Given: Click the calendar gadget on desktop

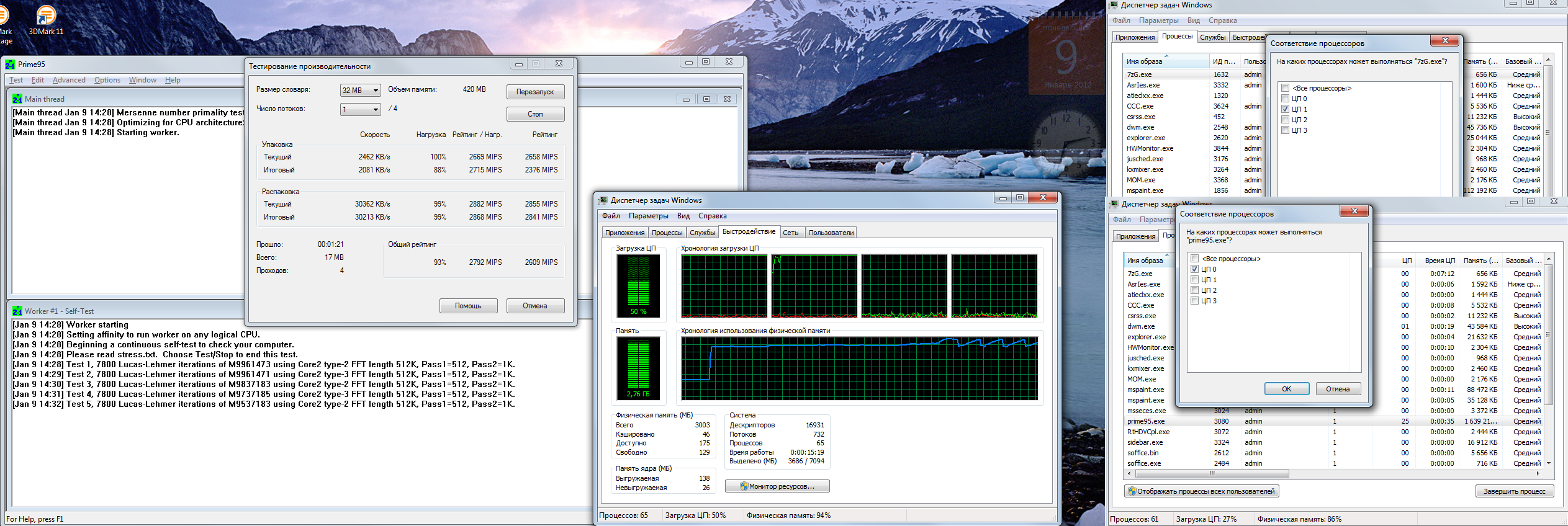Looking at the screenshot, I should pos(1066,56).
